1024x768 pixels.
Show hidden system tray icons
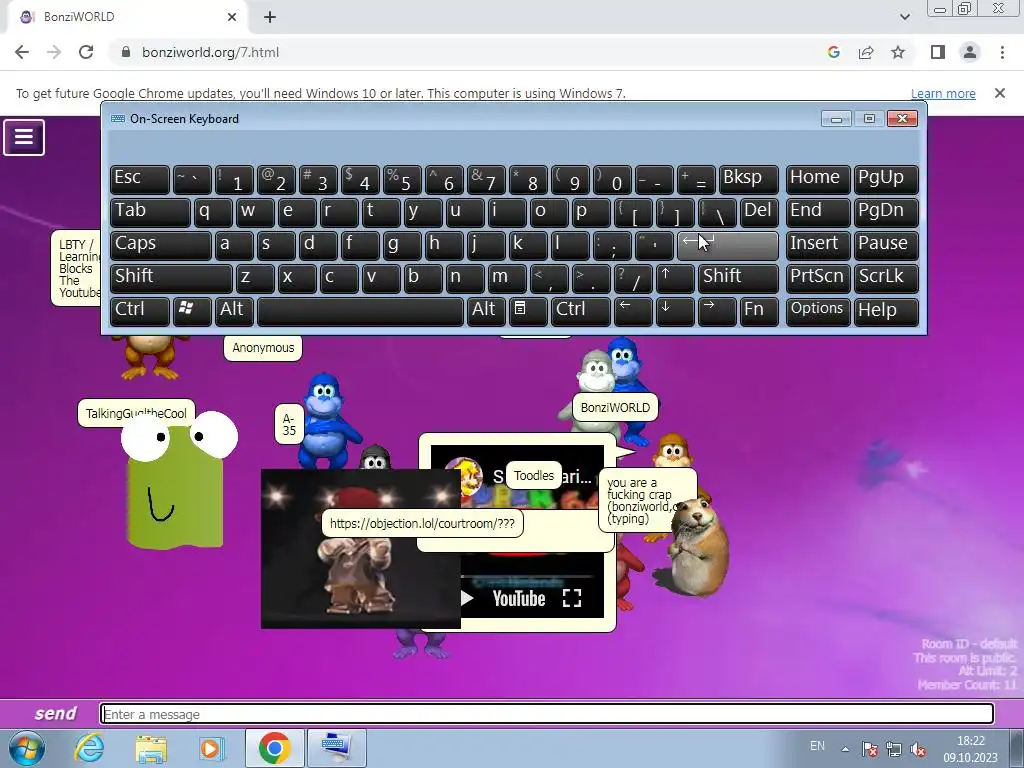click(x=845, y=749)
